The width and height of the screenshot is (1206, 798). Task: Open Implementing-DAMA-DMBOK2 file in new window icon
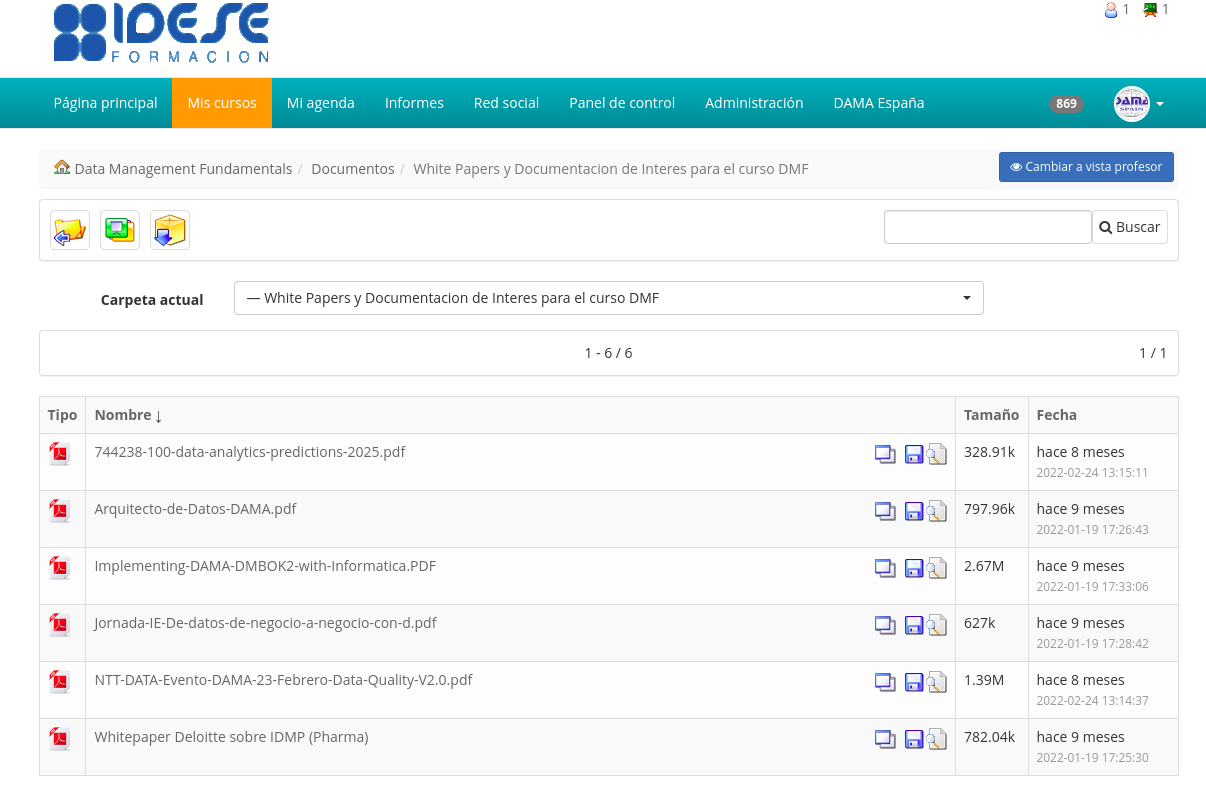click(x=885, y=568)
